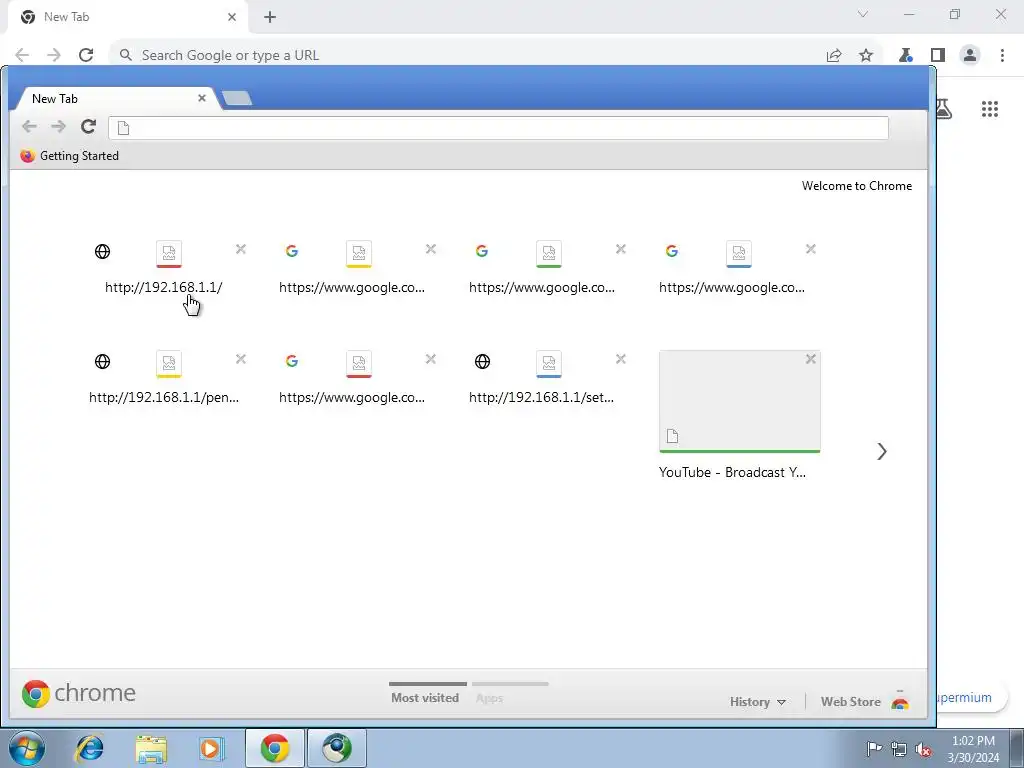
Task: Share this page from outer address bar
Action: pyautogui.click(x=834, y=56)
